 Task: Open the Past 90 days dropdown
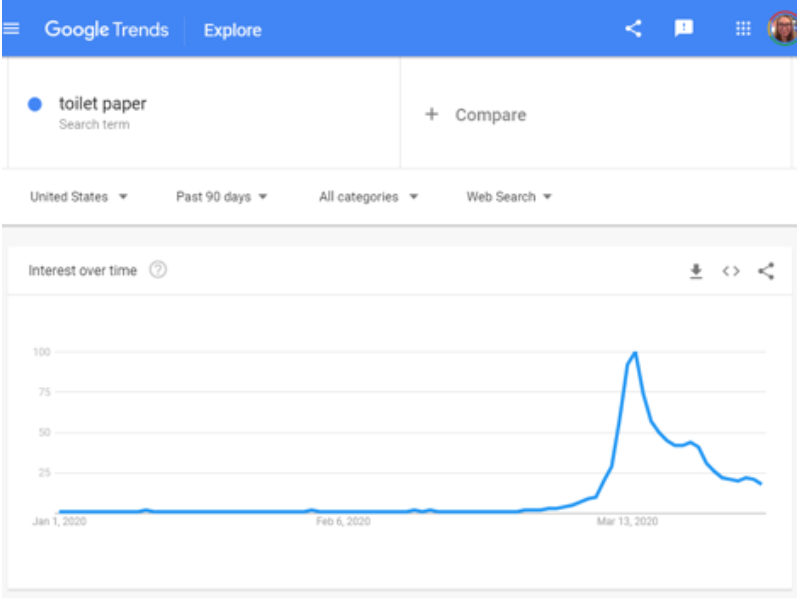tap(221, 197)
